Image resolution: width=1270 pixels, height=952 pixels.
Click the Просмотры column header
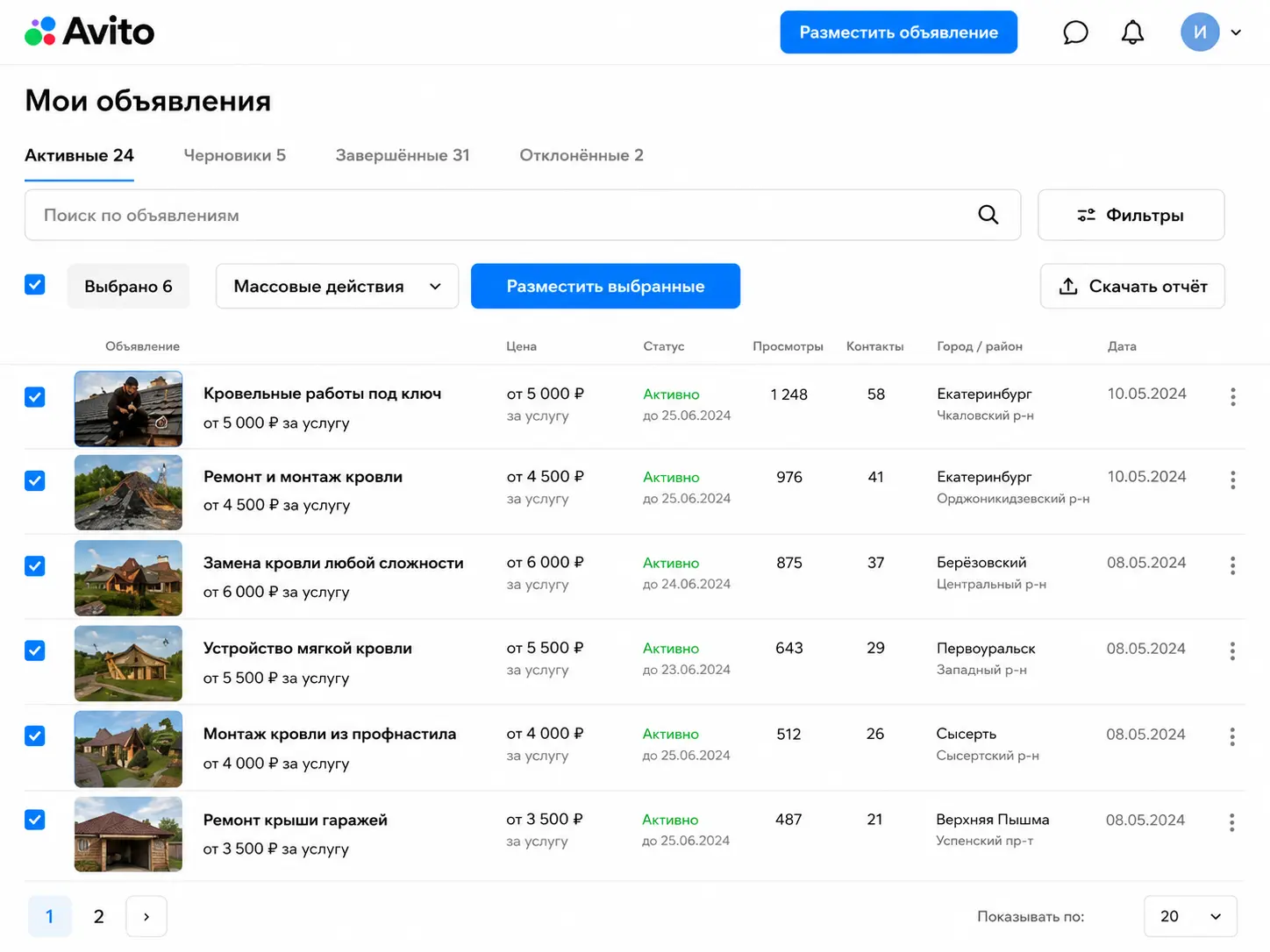tap(788, 346)
